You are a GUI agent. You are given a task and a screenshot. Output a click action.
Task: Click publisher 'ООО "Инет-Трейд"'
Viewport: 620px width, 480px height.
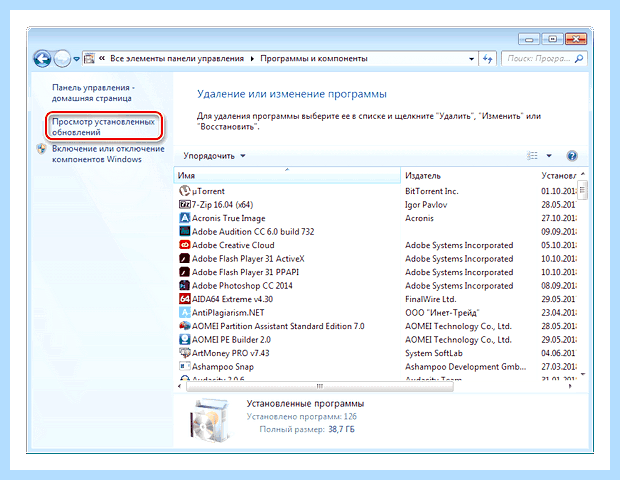click(442, 312)
